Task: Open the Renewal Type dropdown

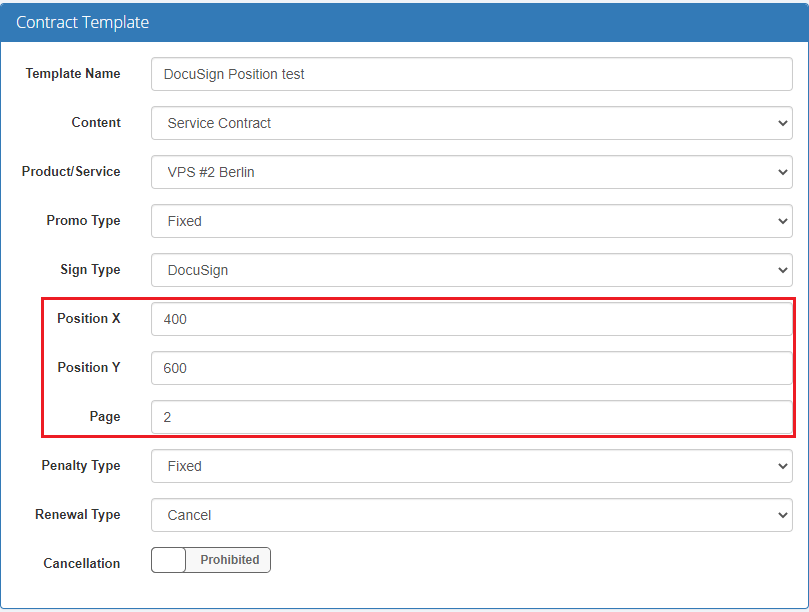Action: (472, 516)
